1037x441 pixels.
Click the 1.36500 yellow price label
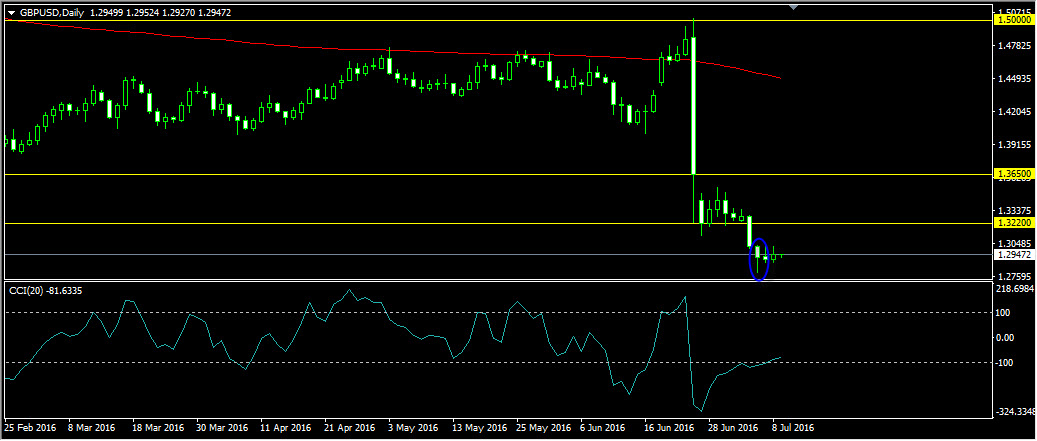[x=1014, y=174]
